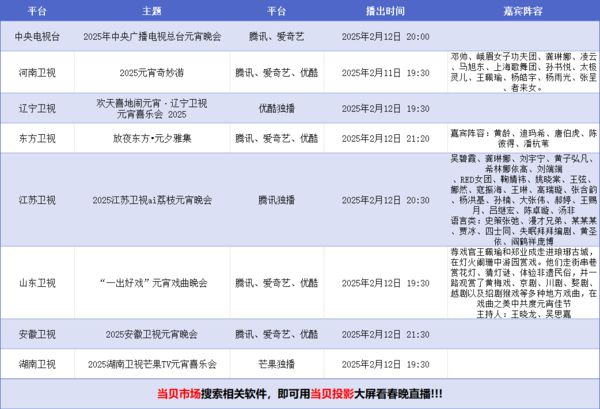
Task: Select the 河南卫视 platform cell
Action: pyautogui.click(x=37, y=73)
